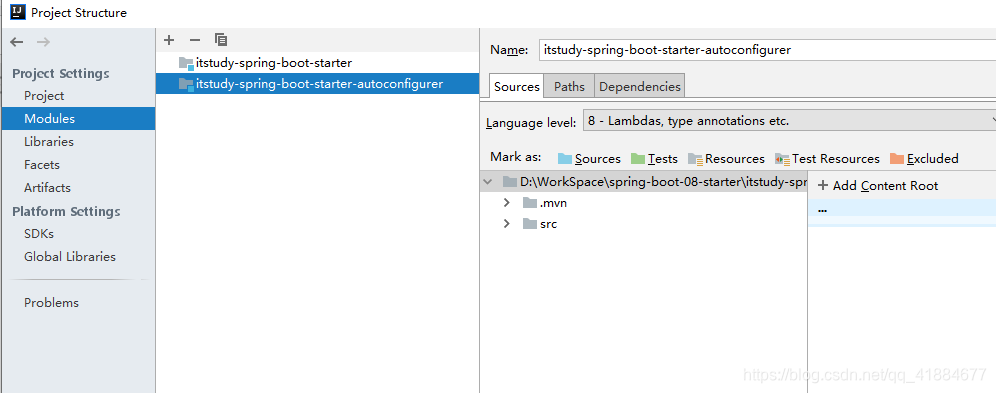Select itstudy-spring-boot-starter module
The height and width of the screenshot is (393, 996).
coord(318,63)
